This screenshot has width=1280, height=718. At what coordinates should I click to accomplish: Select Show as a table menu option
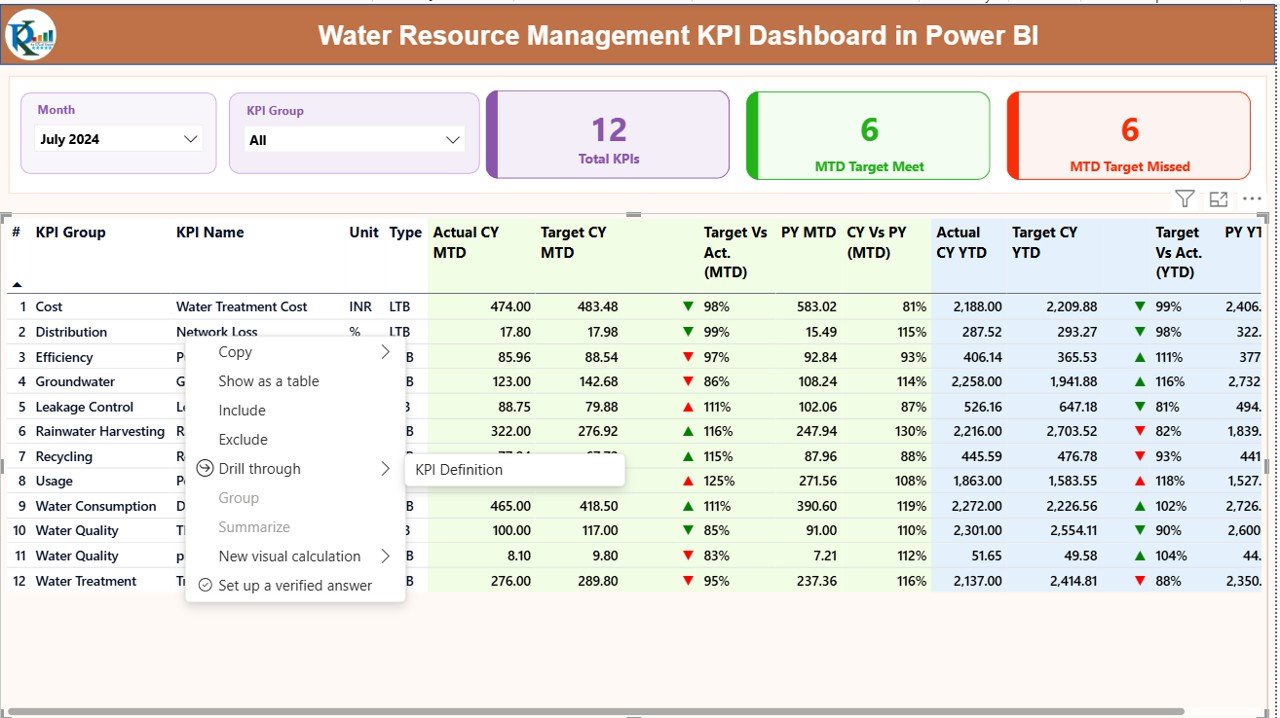pos(269,381)
